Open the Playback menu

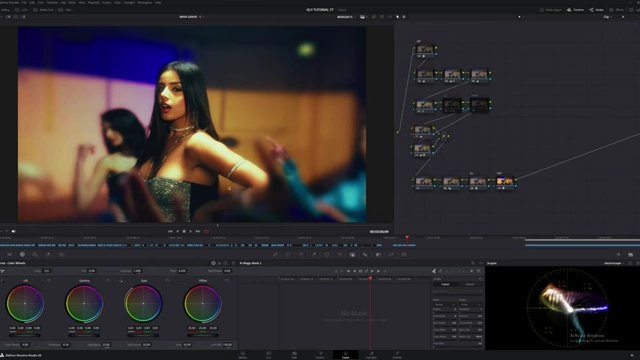[93, 2]
